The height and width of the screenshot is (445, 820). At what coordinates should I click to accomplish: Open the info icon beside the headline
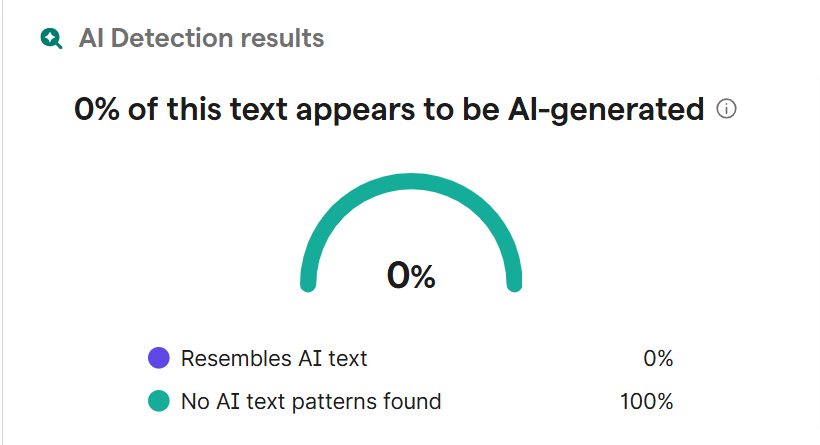[727, 109]
